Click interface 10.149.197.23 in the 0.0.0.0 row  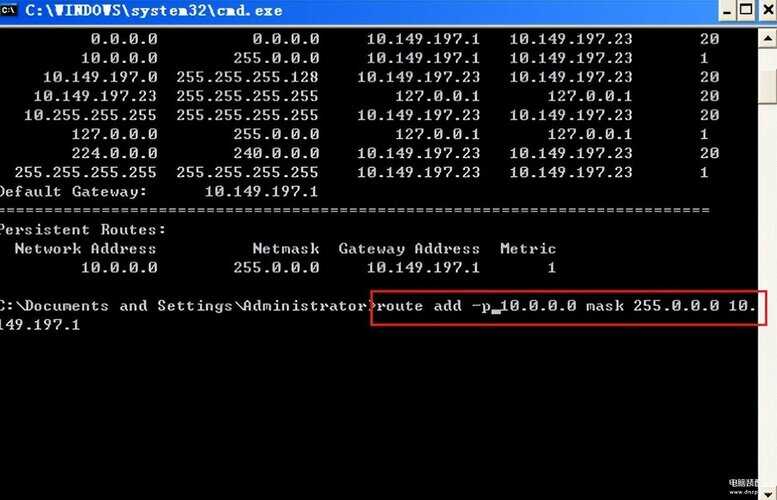click(571, 39)
